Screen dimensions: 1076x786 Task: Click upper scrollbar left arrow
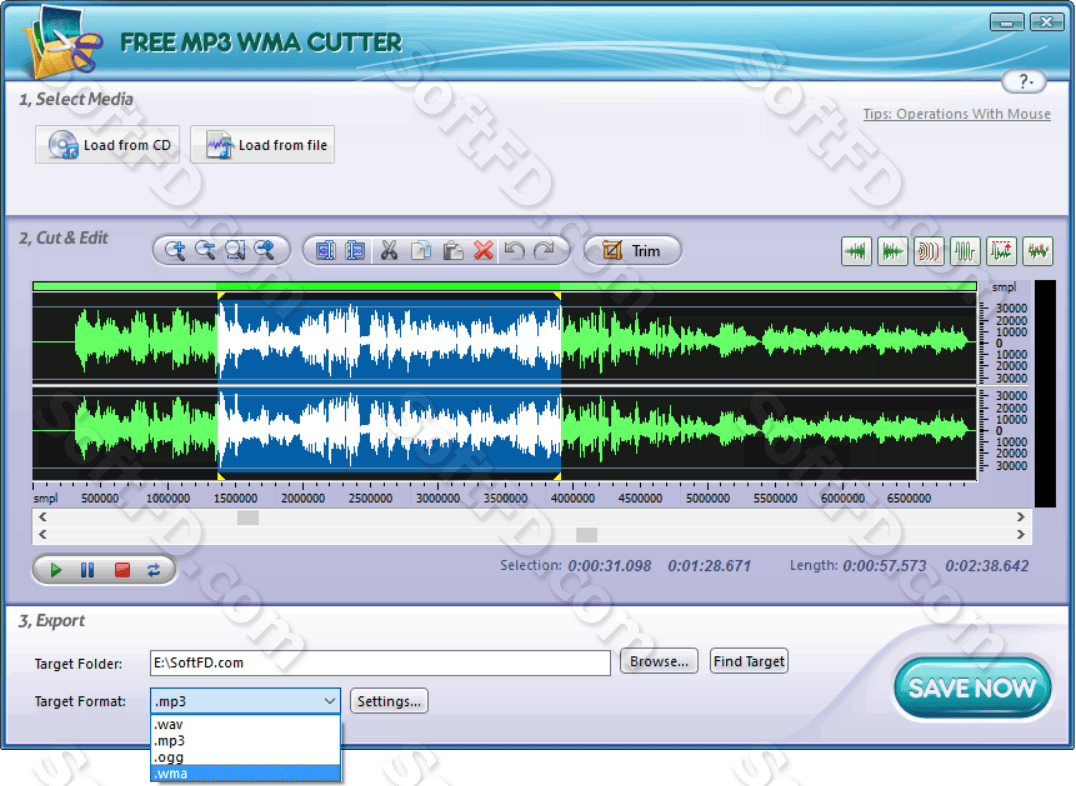[43, 517]
